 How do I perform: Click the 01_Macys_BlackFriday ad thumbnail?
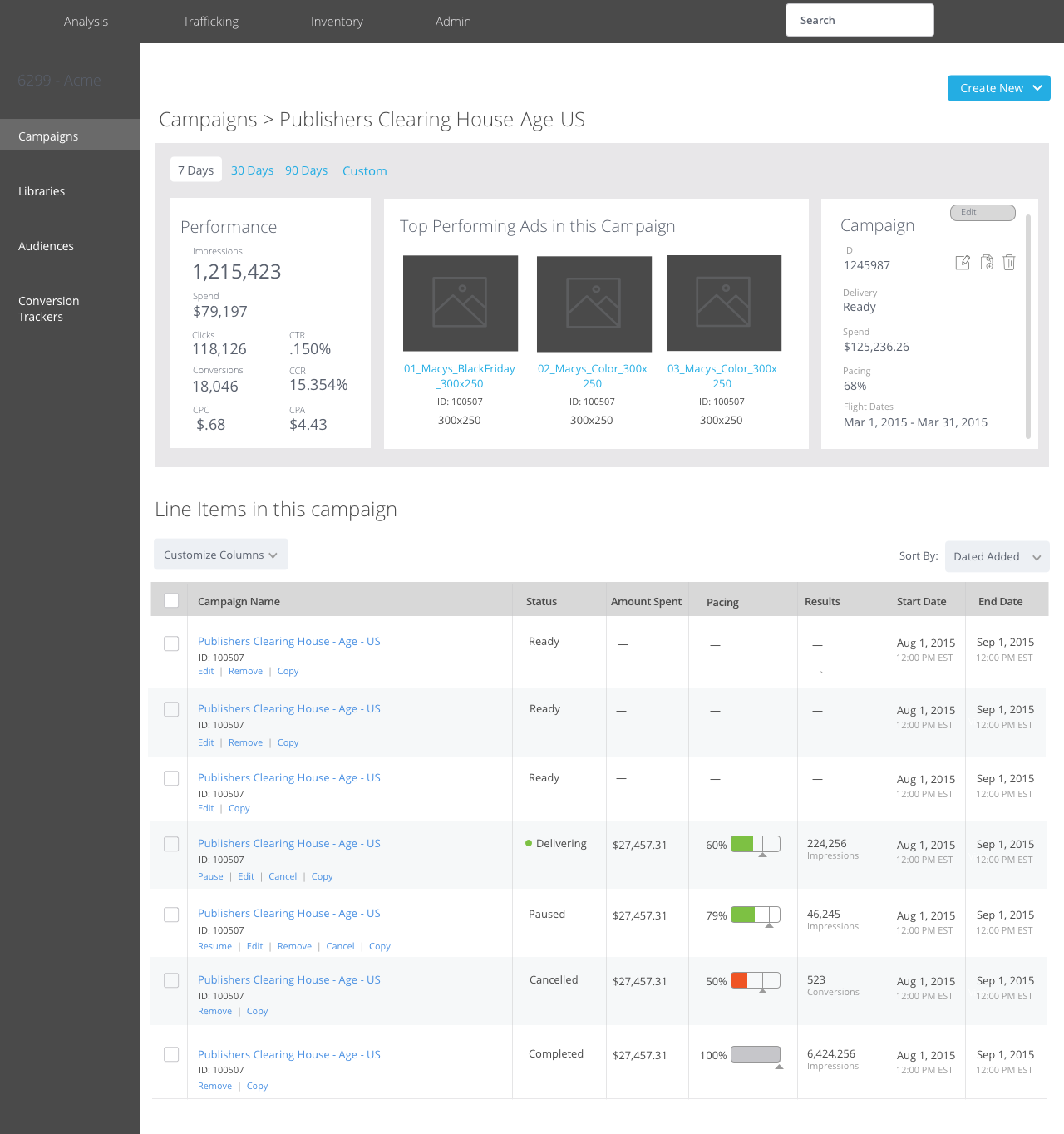click(x=461, y=303)
